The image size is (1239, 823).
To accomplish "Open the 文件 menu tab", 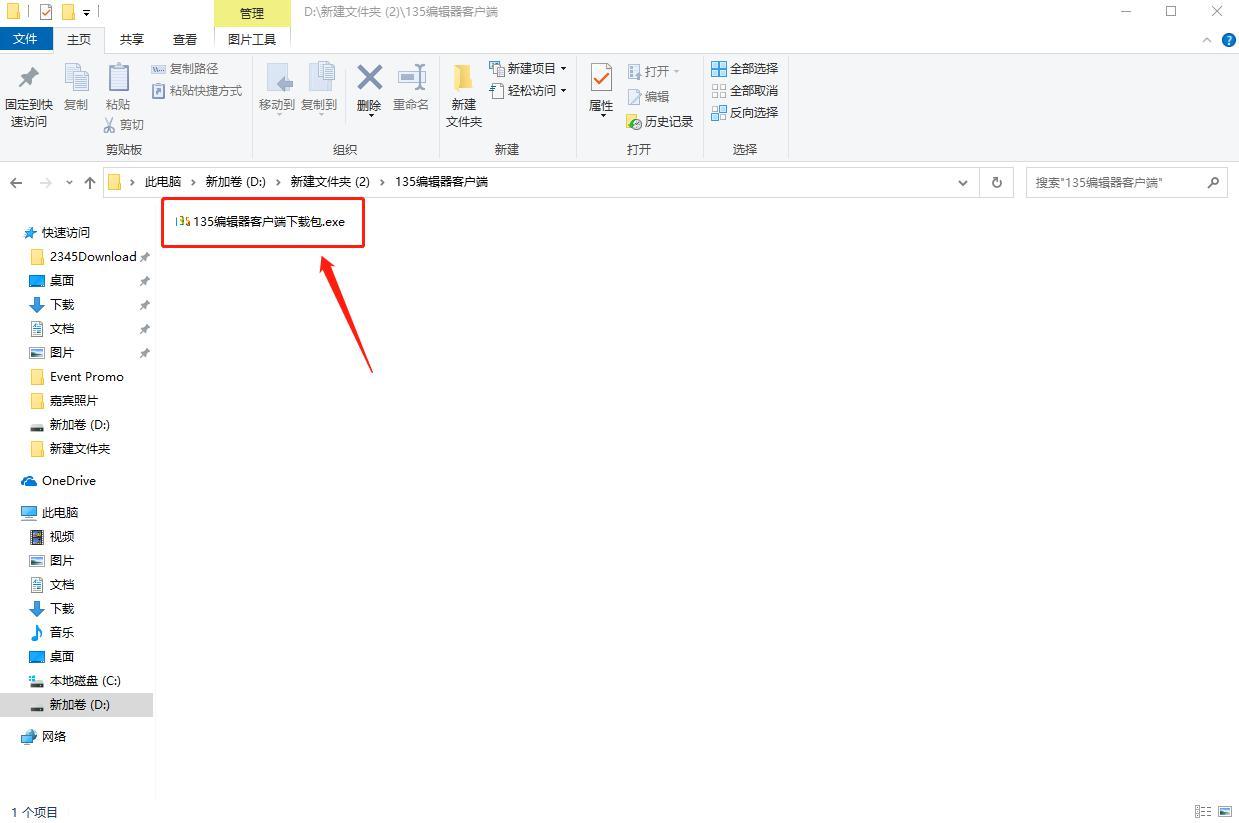I will point(25,39).
